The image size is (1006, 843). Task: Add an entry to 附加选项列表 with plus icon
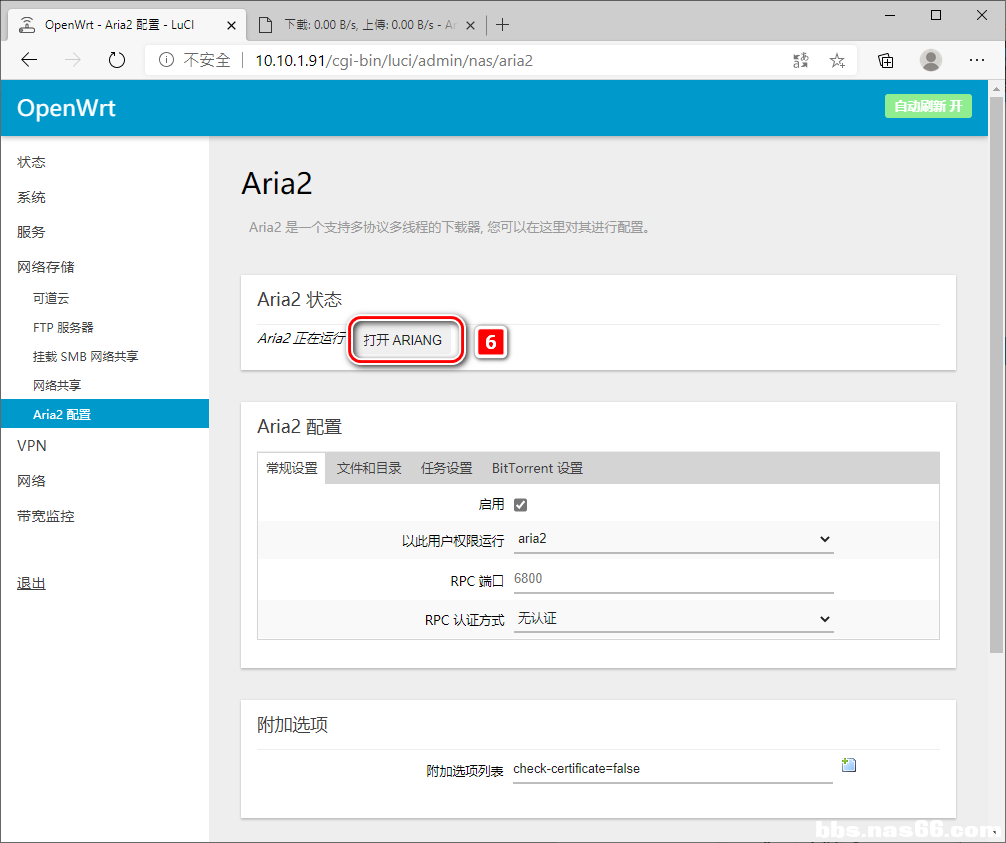[x=849, y=765]
